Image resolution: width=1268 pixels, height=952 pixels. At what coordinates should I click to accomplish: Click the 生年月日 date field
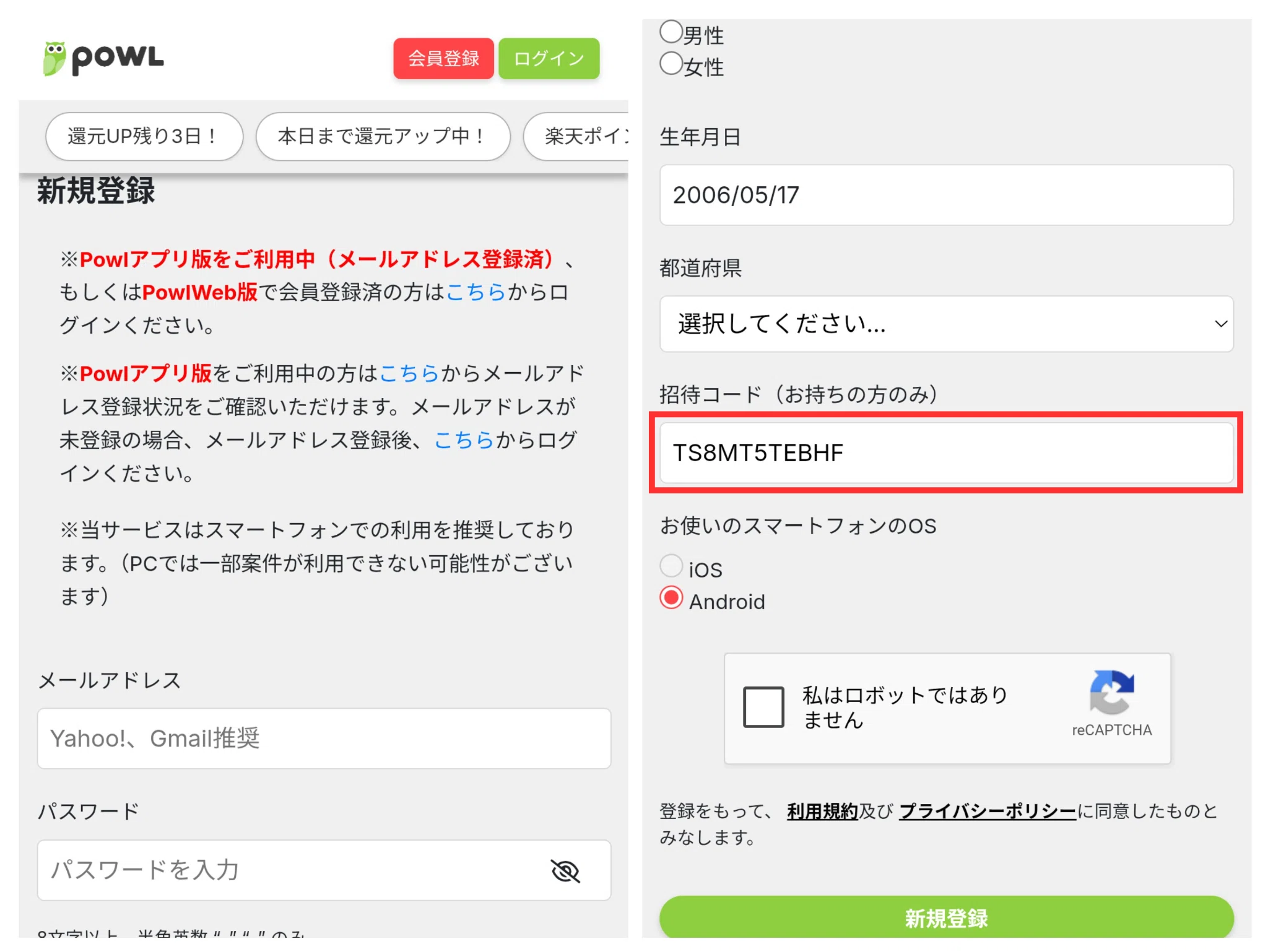tap(946, 195)
